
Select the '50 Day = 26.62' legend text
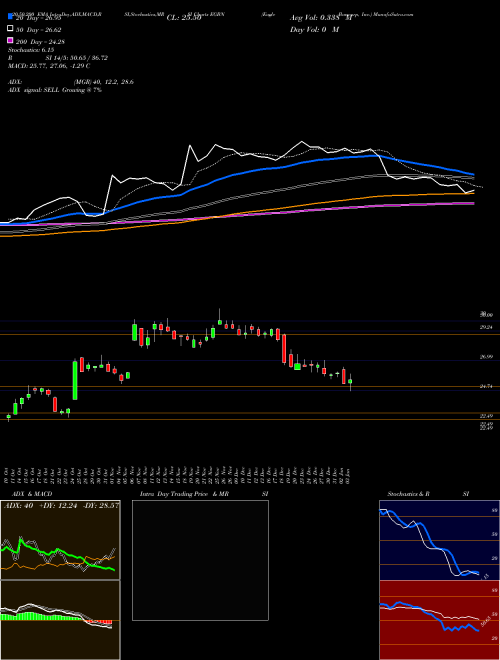click(39, 29)
